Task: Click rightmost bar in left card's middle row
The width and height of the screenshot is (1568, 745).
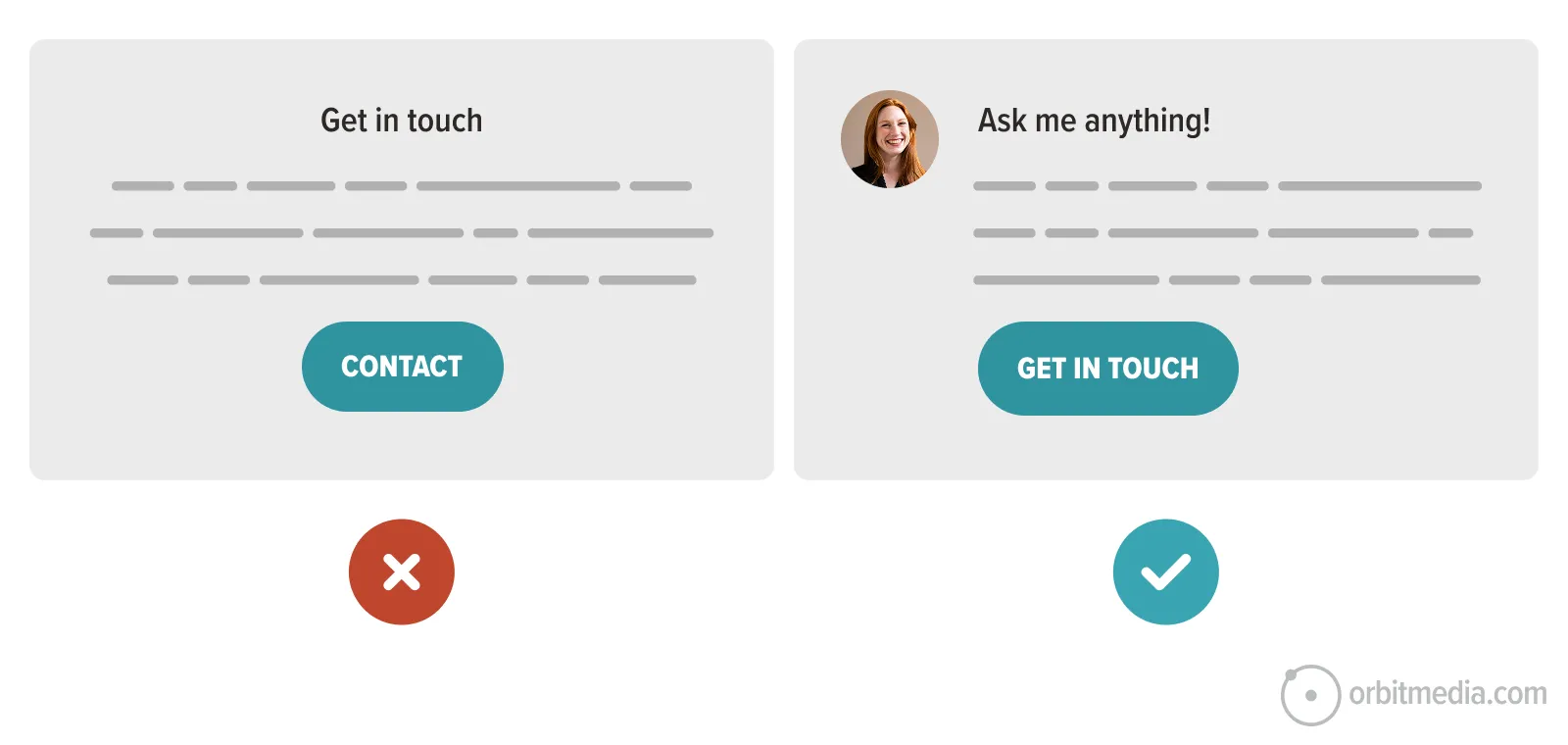Action: point(620,233)
